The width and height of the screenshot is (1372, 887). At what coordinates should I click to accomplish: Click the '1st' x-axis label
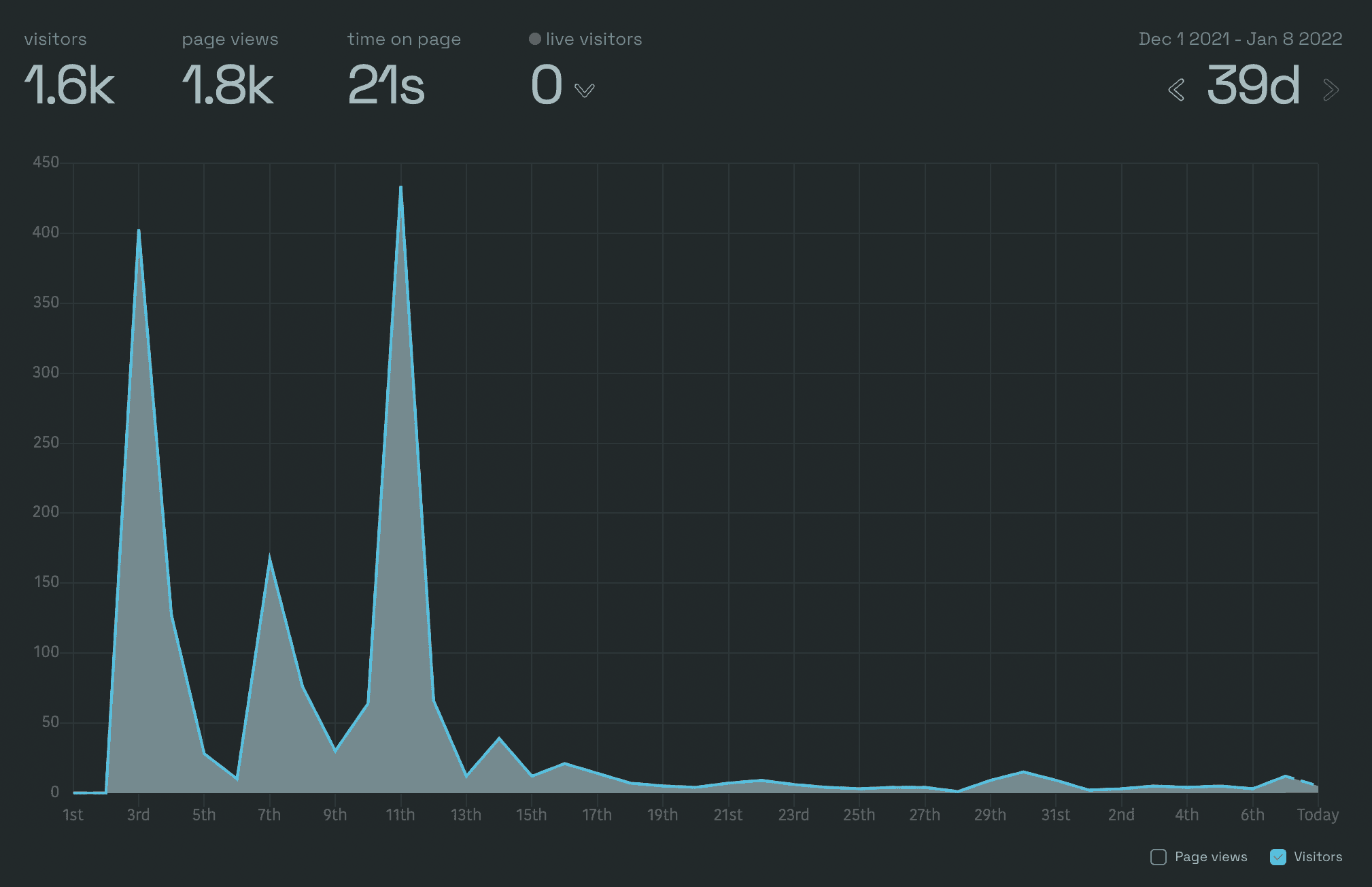point(73,815)
